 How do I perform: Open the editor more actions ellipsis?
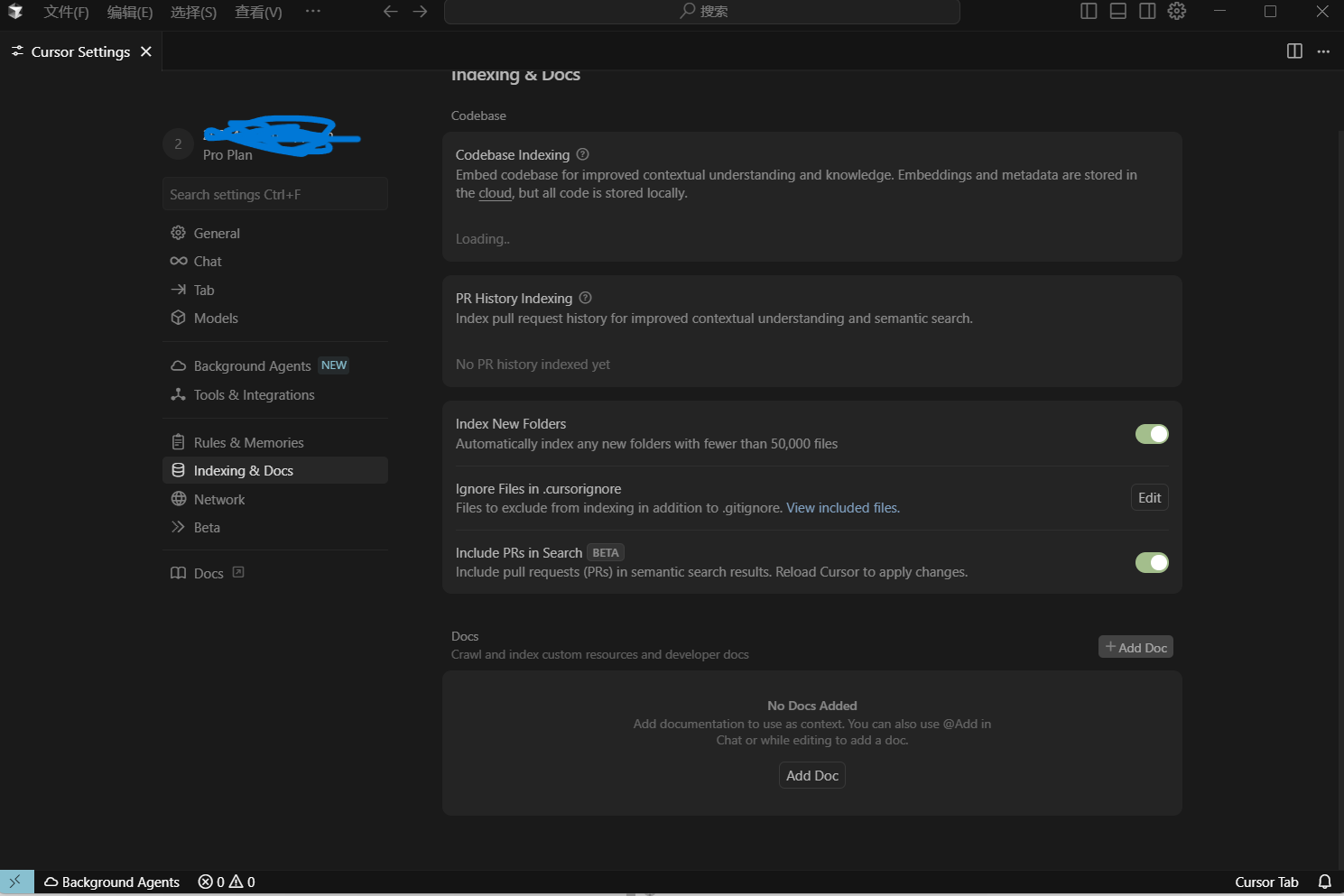pyautogui.click(x=1323, y=51)
